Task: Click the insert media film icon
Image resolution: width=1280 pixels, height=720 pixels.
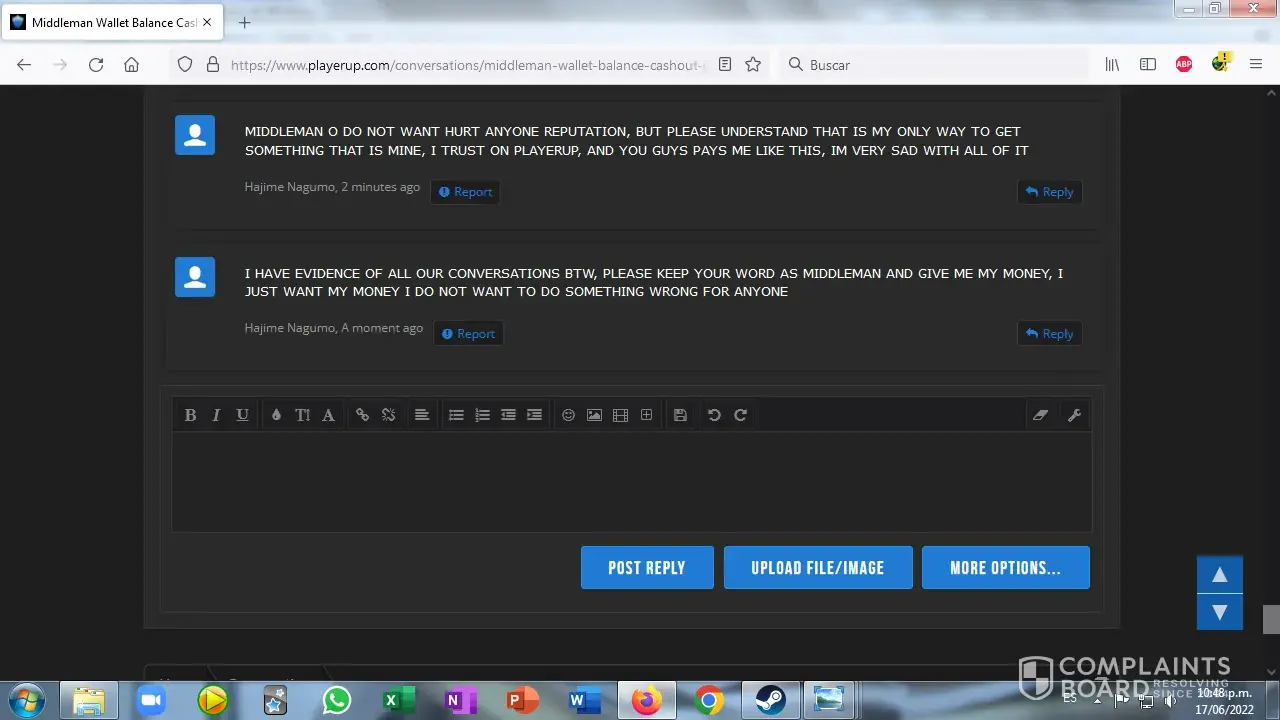Action: pyautogui.click(x=620, y=415)
